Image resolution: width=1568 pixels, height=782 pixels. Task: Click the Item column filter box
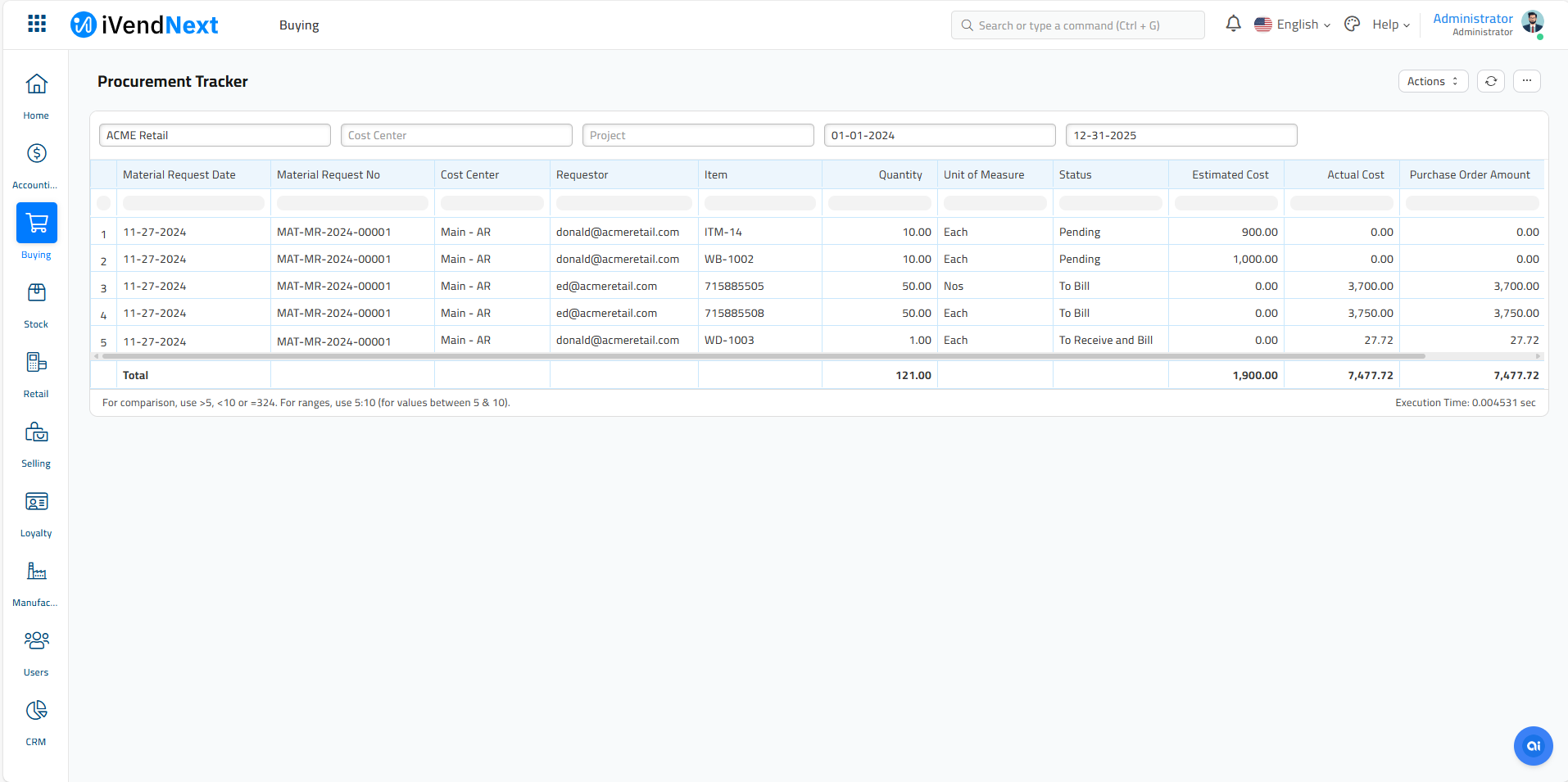pyautogui.click(x=760, y=203)
